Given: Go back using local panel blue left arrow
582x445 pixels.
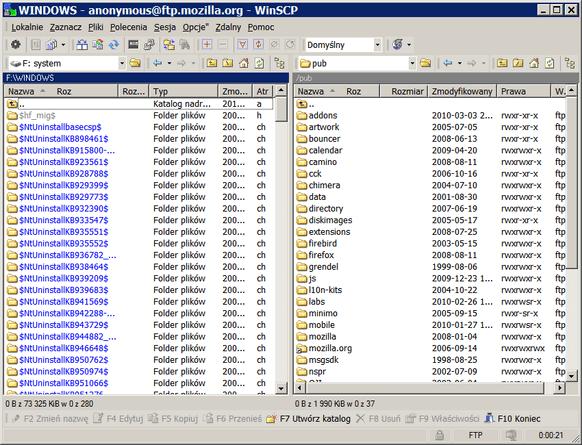Looking at the screenshot, I should (158, 63).
